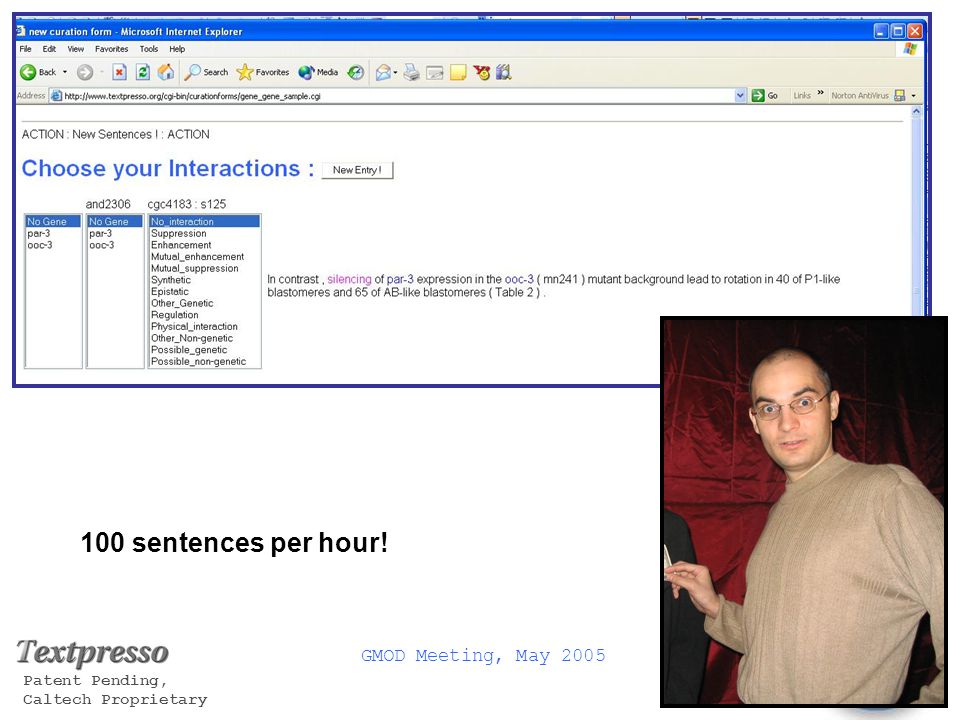Click the New Entry ! button
The height and width of the screenshot is (720, 960).
pos(358,170)
